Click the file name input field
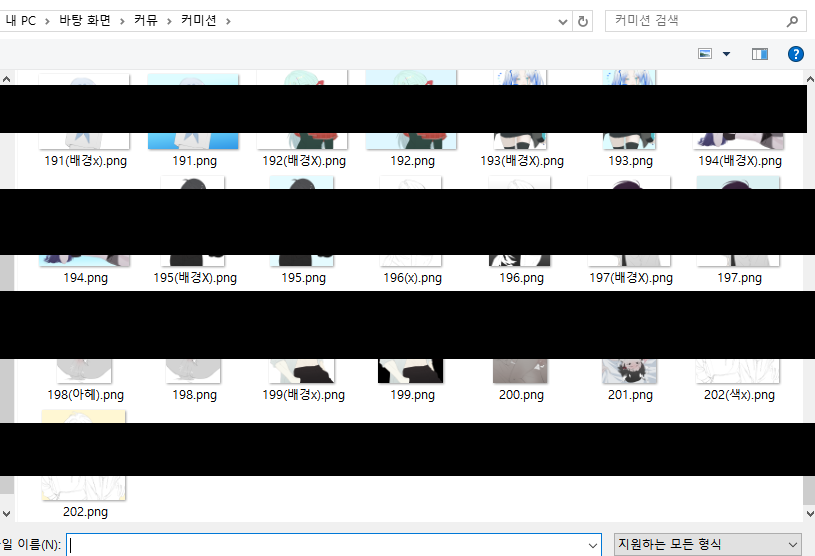Image resolution: width=815 pixels, height=556 pixels. click(x=334, y=545)
